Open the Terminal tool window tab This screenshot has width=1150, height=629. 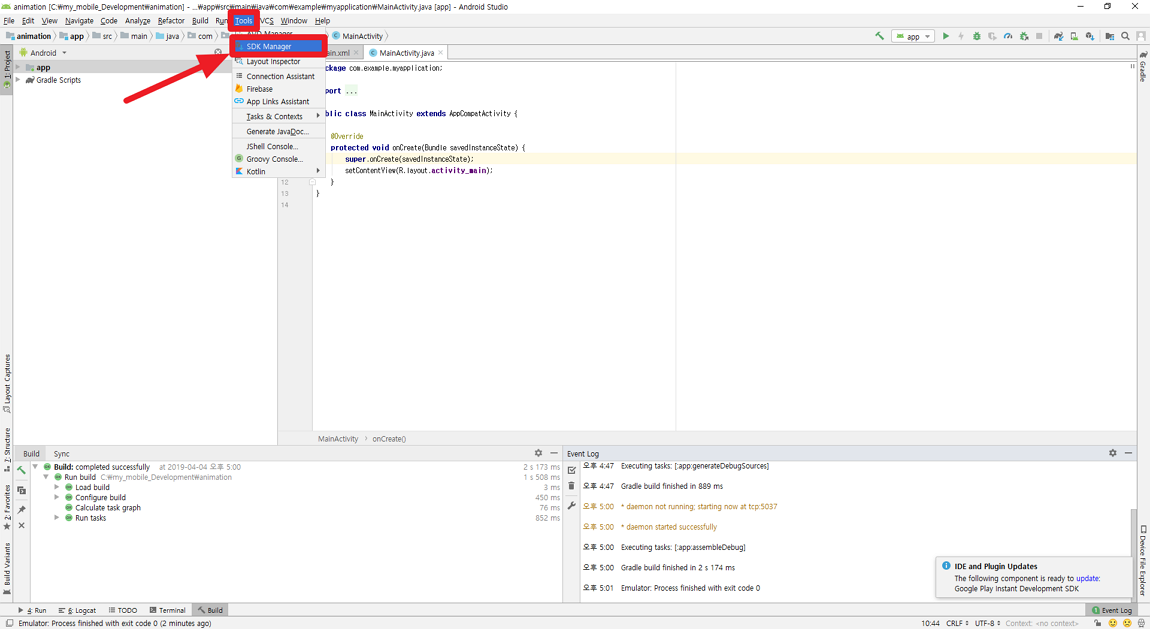[167, 610]
